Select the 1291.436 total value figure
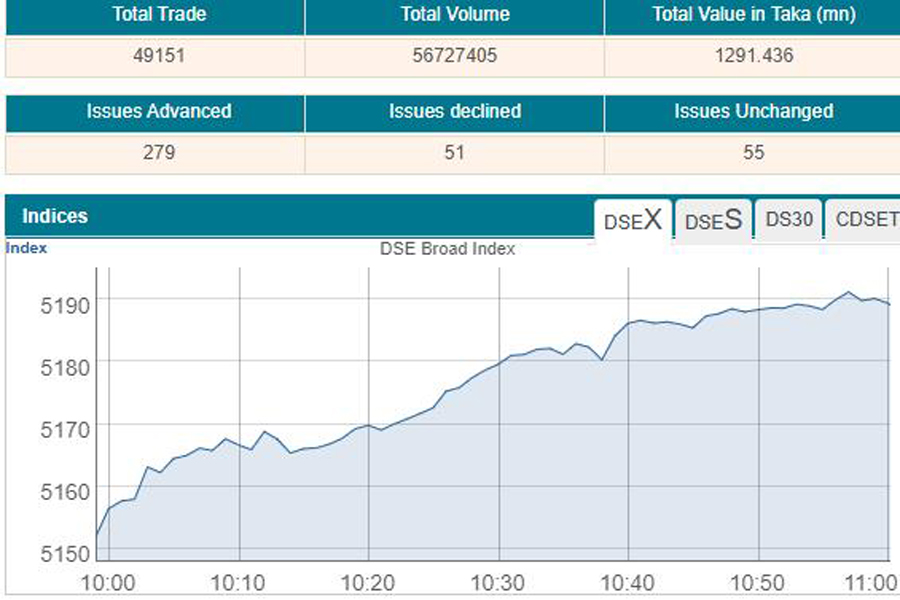 point(750,56)
